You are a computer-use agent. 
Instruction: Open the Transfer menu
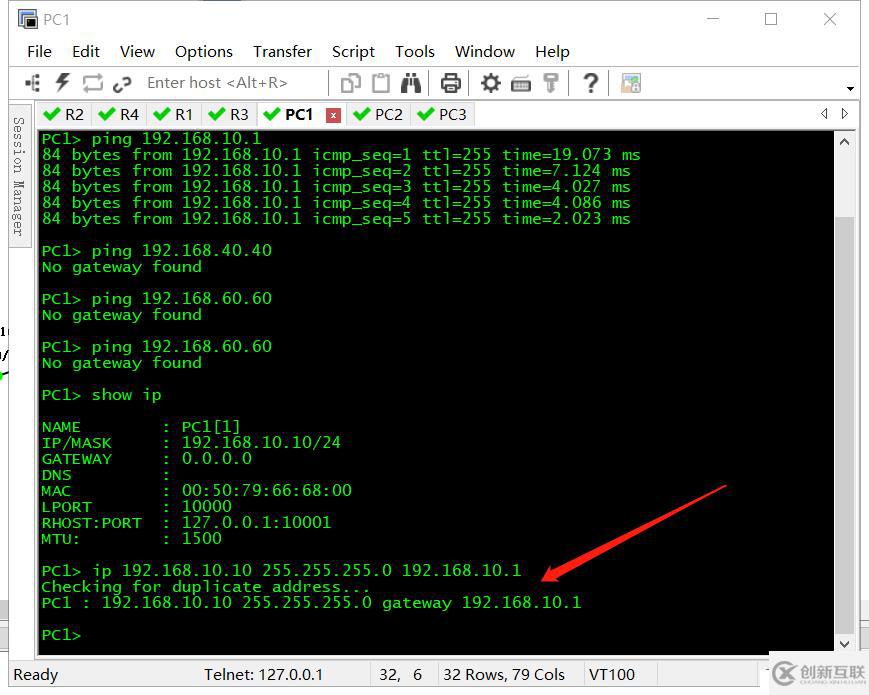282,52
